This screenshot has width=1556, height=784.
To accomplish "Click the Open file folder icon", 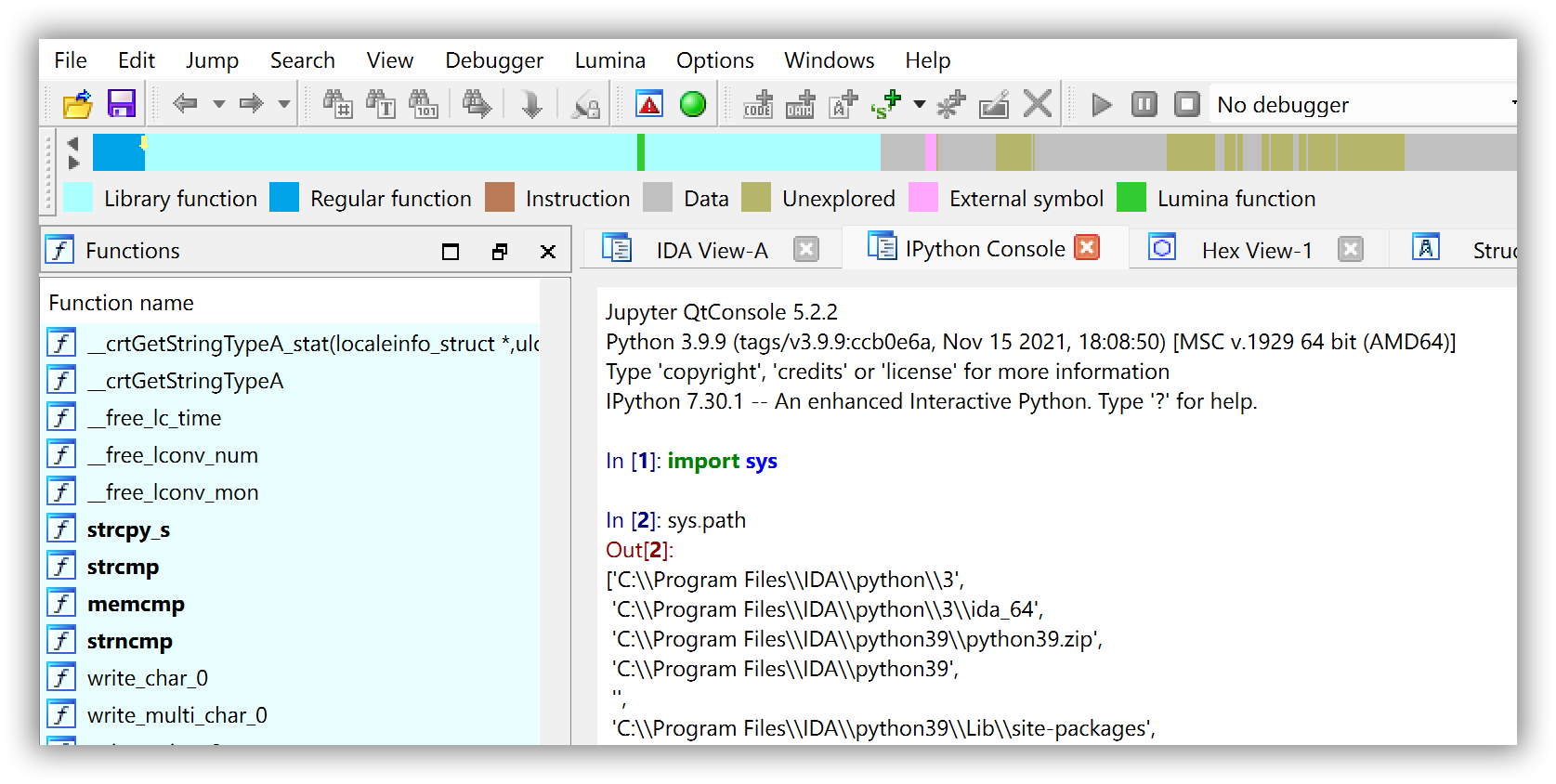I will [x=77, y=104].
